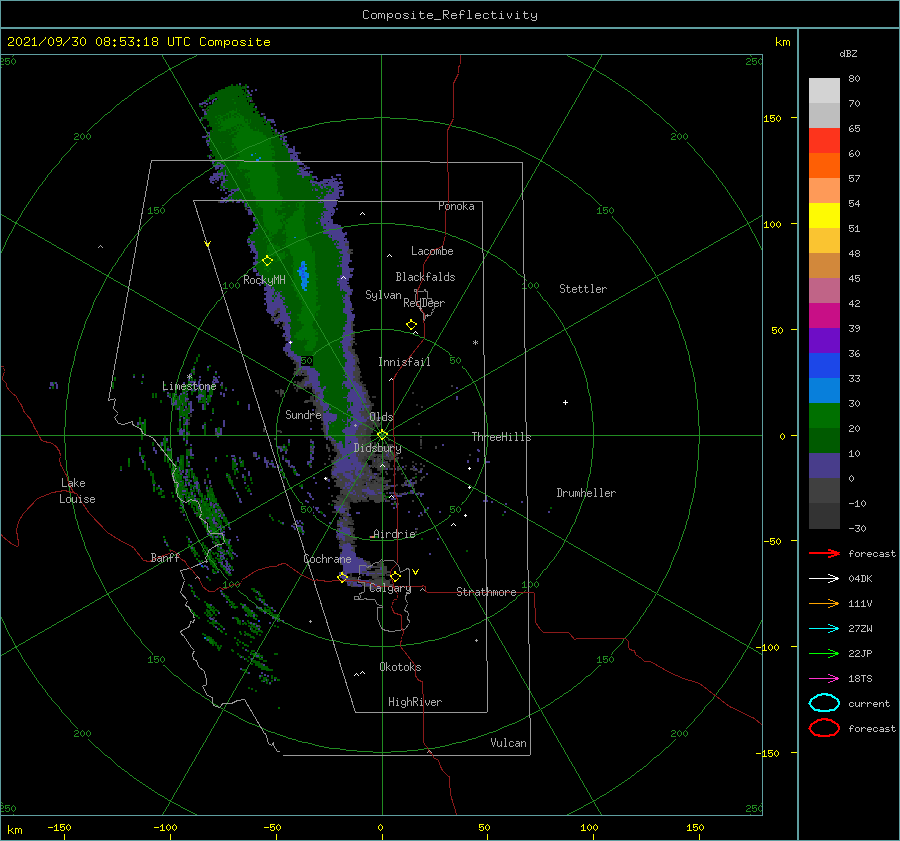
Task: Click the Strathmore label
Action: [x=486, y=592]
